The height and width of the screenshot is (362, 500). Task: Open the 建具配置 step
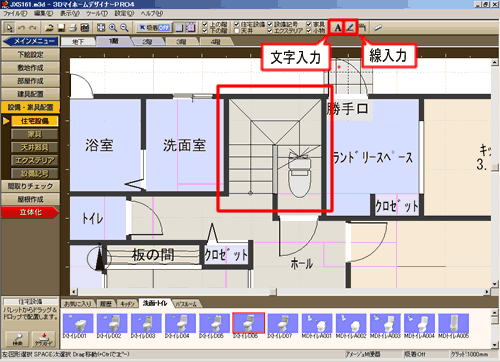pos(30,94)
